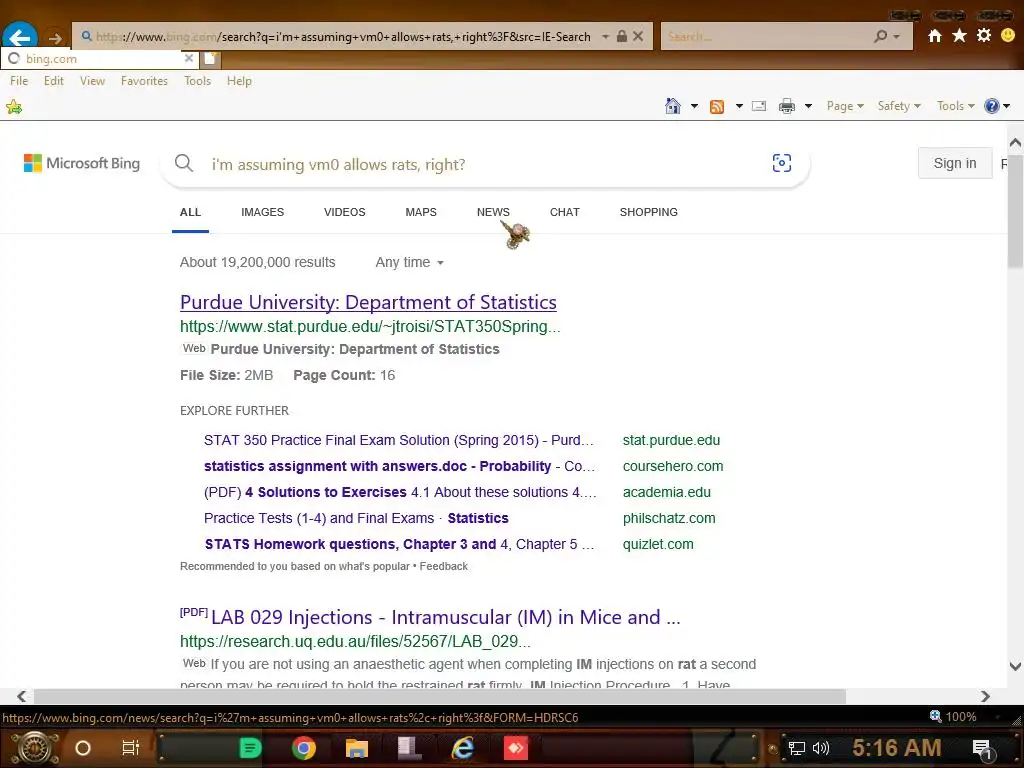
Task: Switch to the MAPS tab
Action: pos(421,212)
